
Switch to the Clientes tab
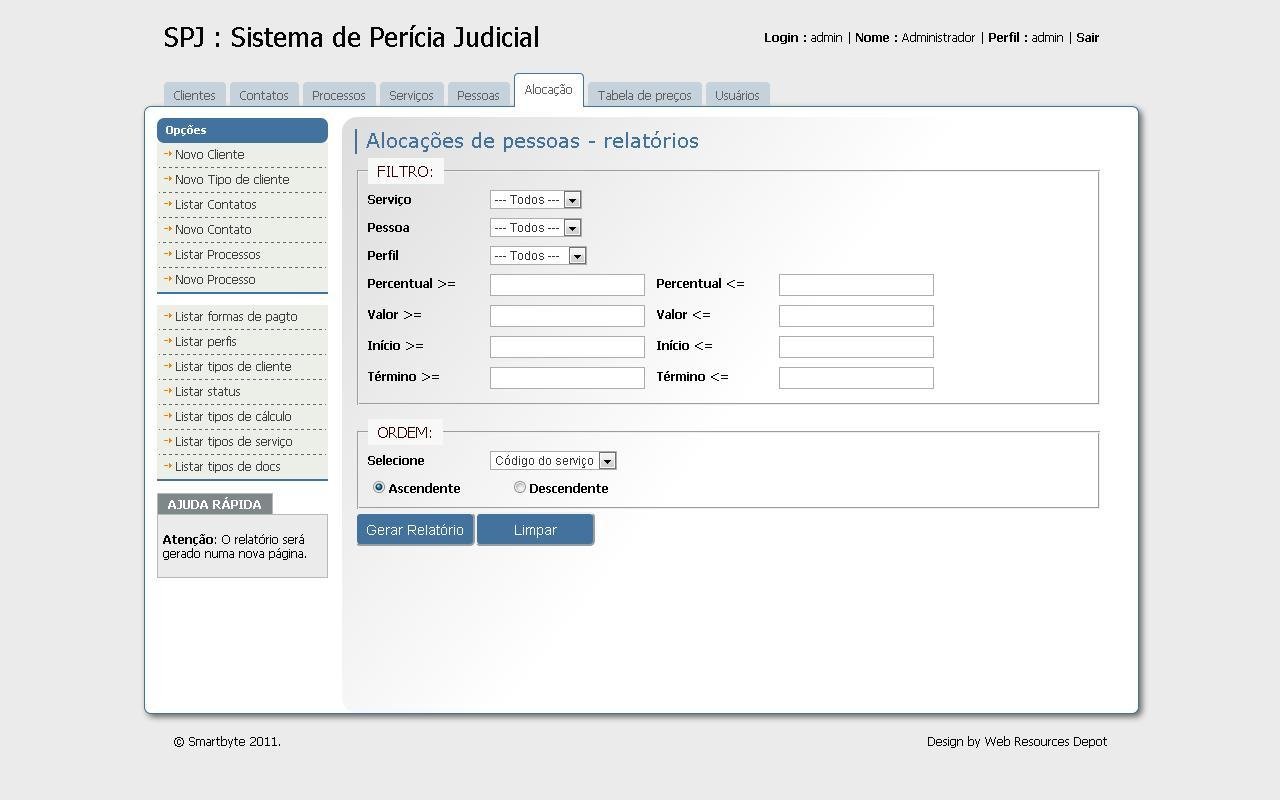[x=193, y=94]
